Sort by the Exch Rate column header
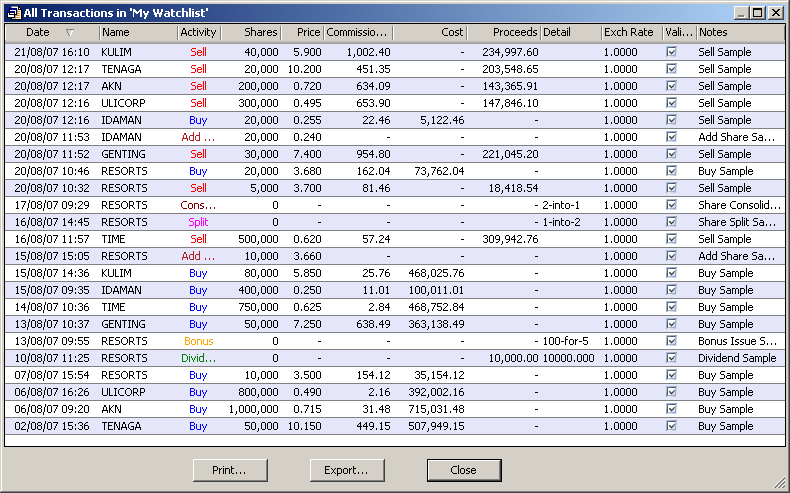The height and width of the screenshot is (493, 790). 632,33
